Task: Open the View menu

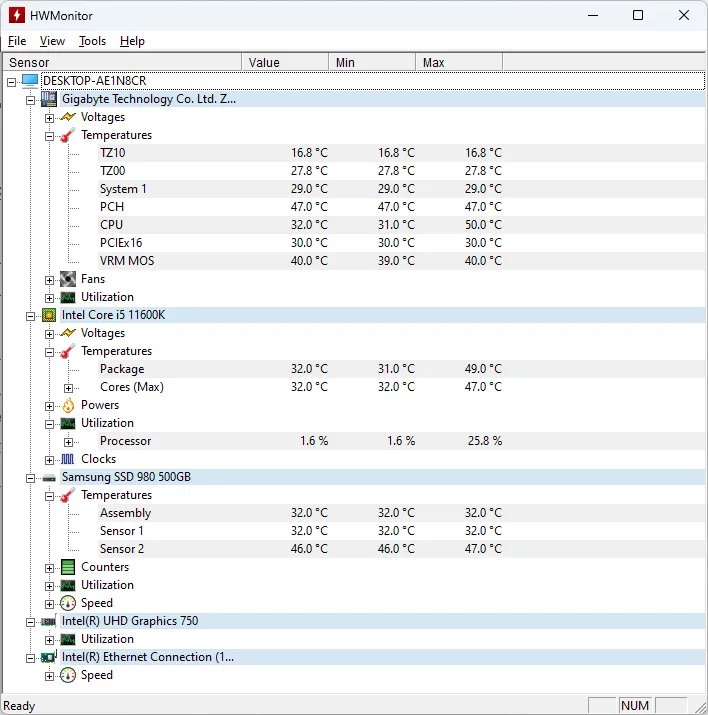Action: (x=52, y=41)
